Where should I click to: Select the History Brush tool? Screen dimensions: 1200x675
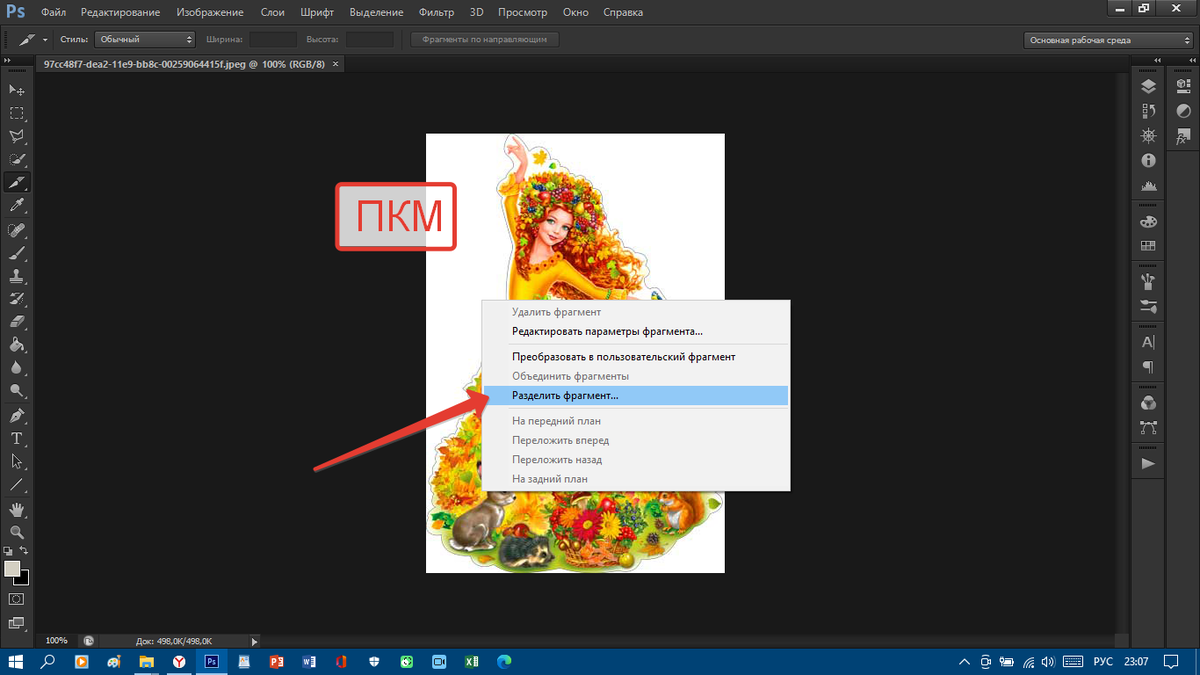17,299
